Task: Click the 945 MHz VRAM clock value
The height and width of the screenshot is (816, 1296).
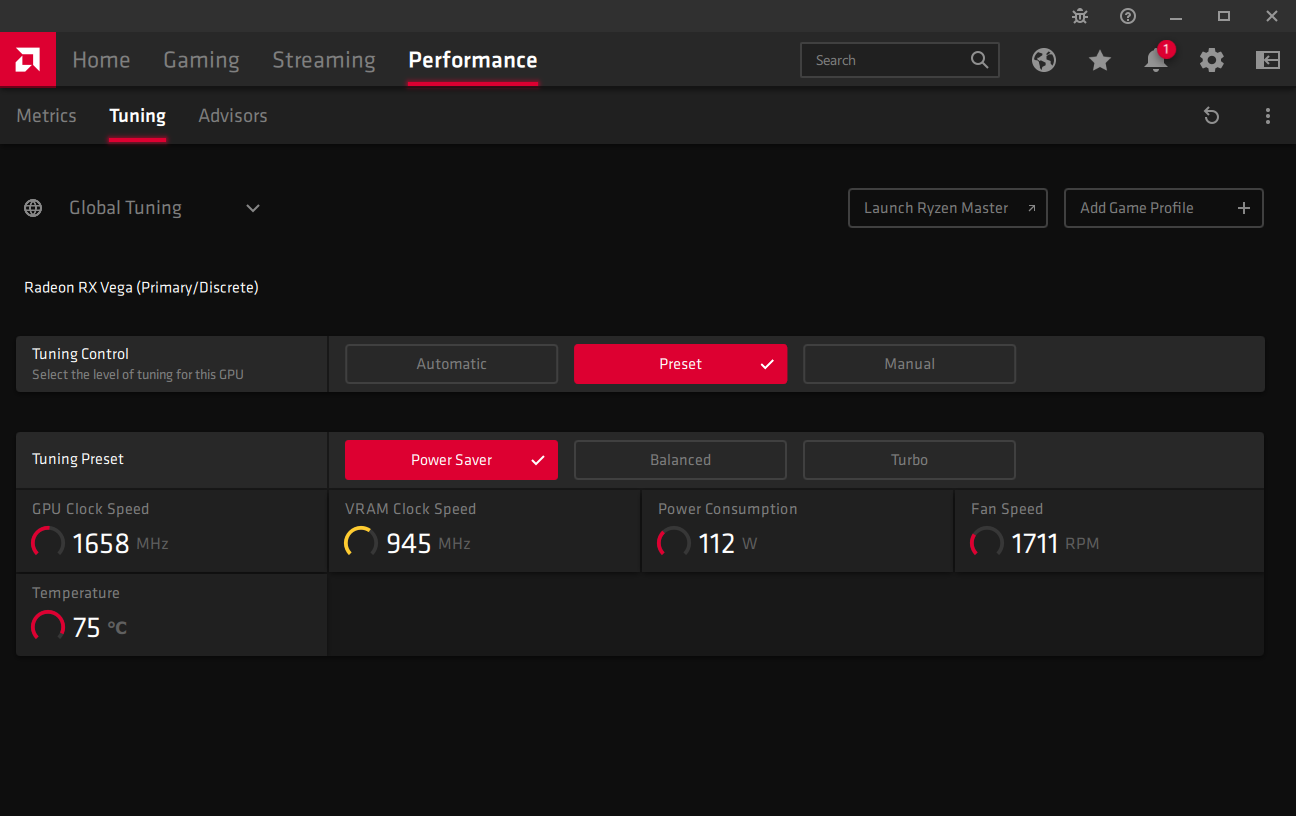Action: point(428,543)
